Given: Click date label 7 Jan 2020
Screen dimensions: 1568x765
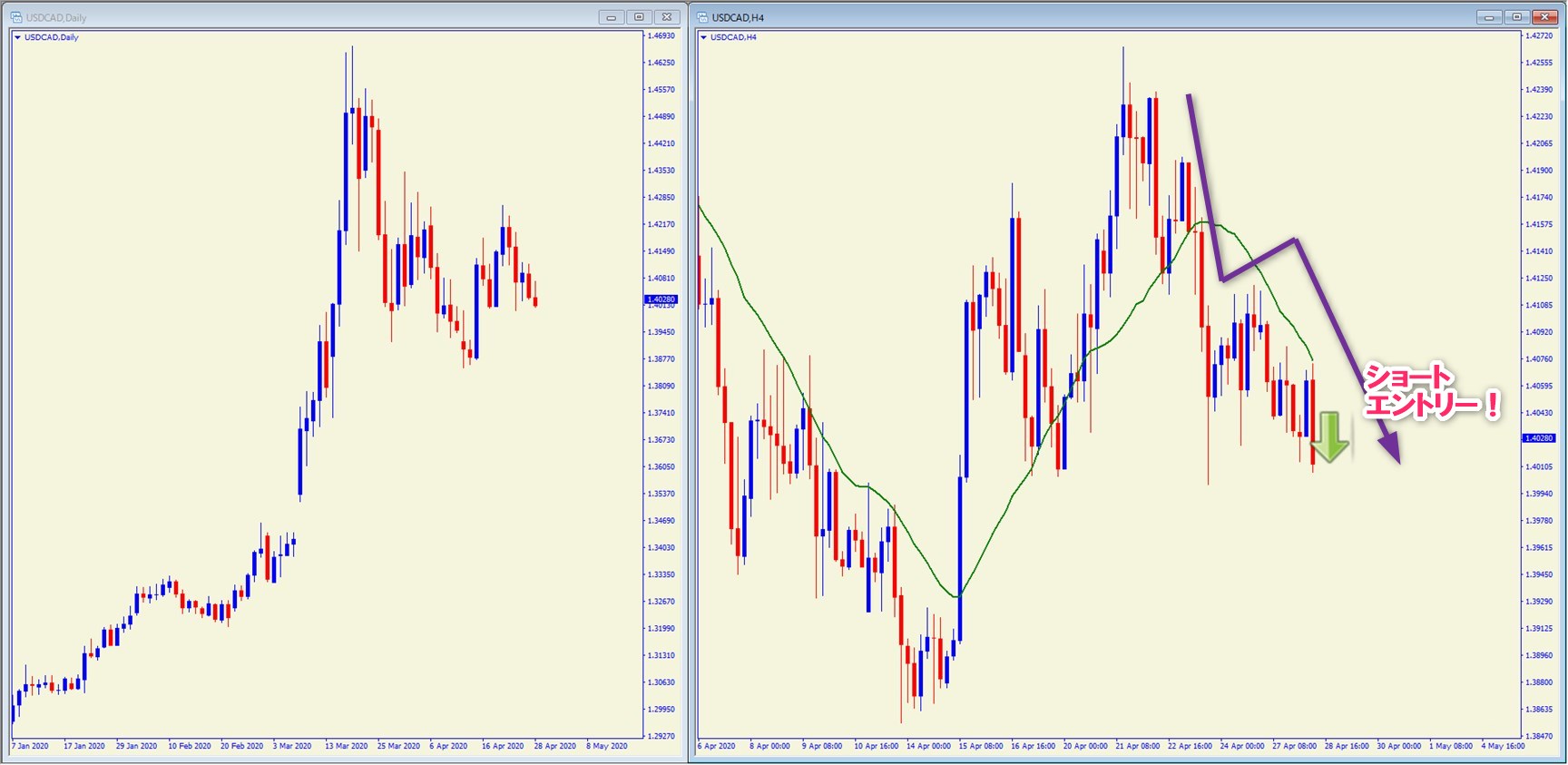Looking at the screenshot, I should [30, 746].
